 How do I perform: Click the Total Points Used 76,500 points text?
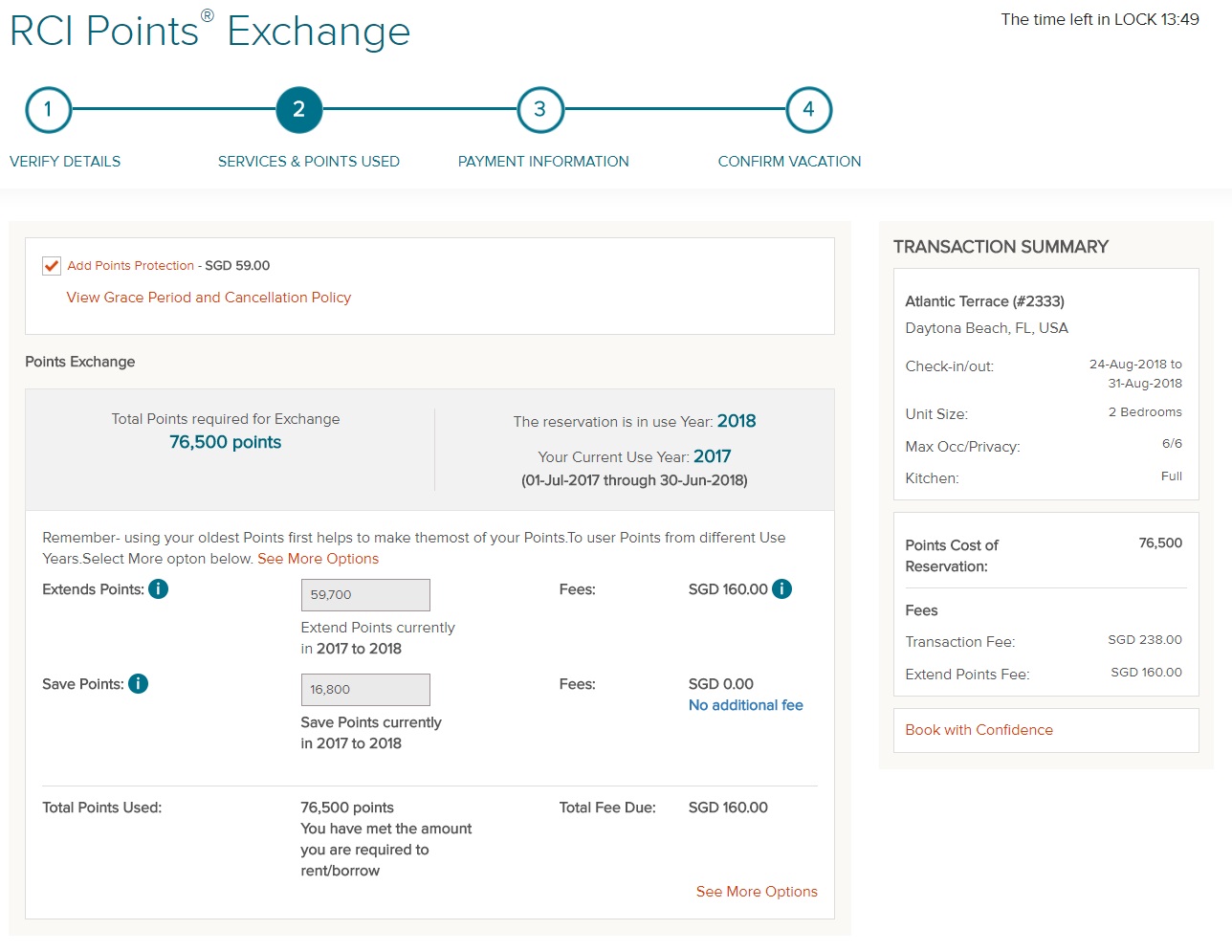click(x=347, y=808)
